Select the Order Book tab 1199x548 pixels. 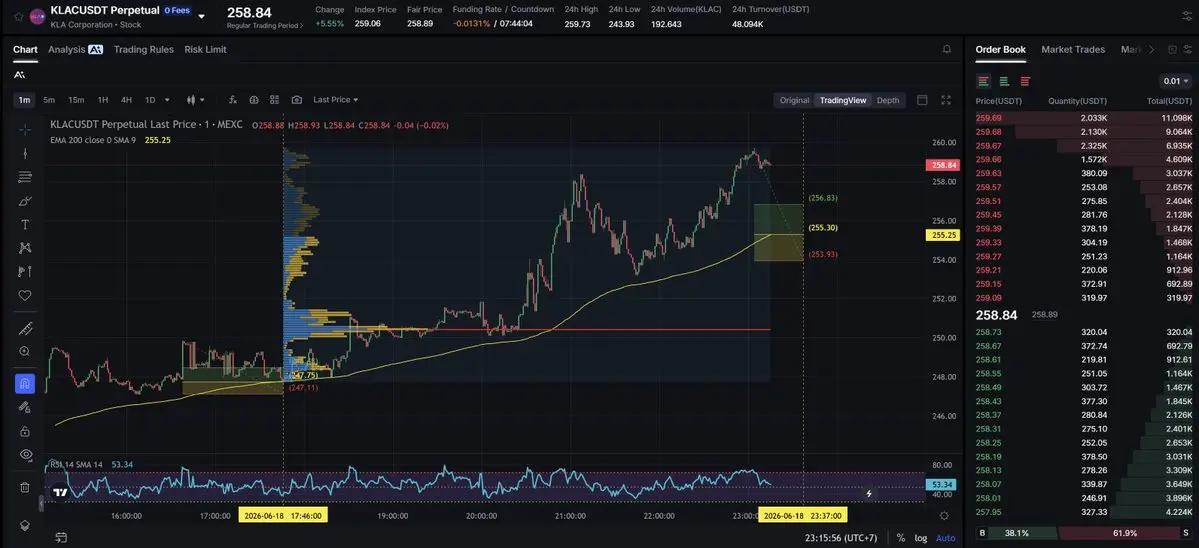pos(1000,50)
